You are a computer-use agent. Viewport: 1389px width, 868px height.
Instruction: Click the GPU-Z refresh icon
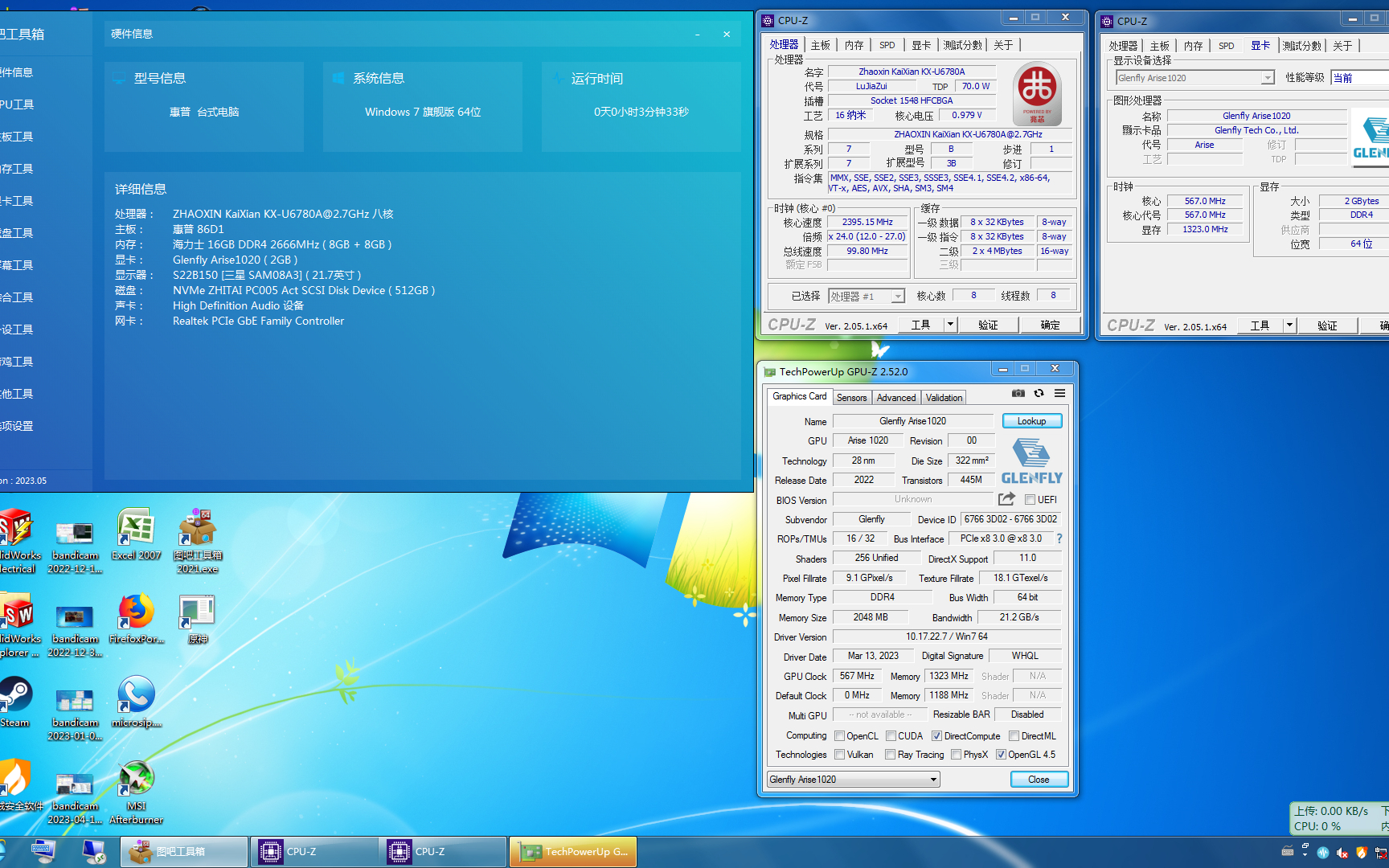[x=1039, y=393]
